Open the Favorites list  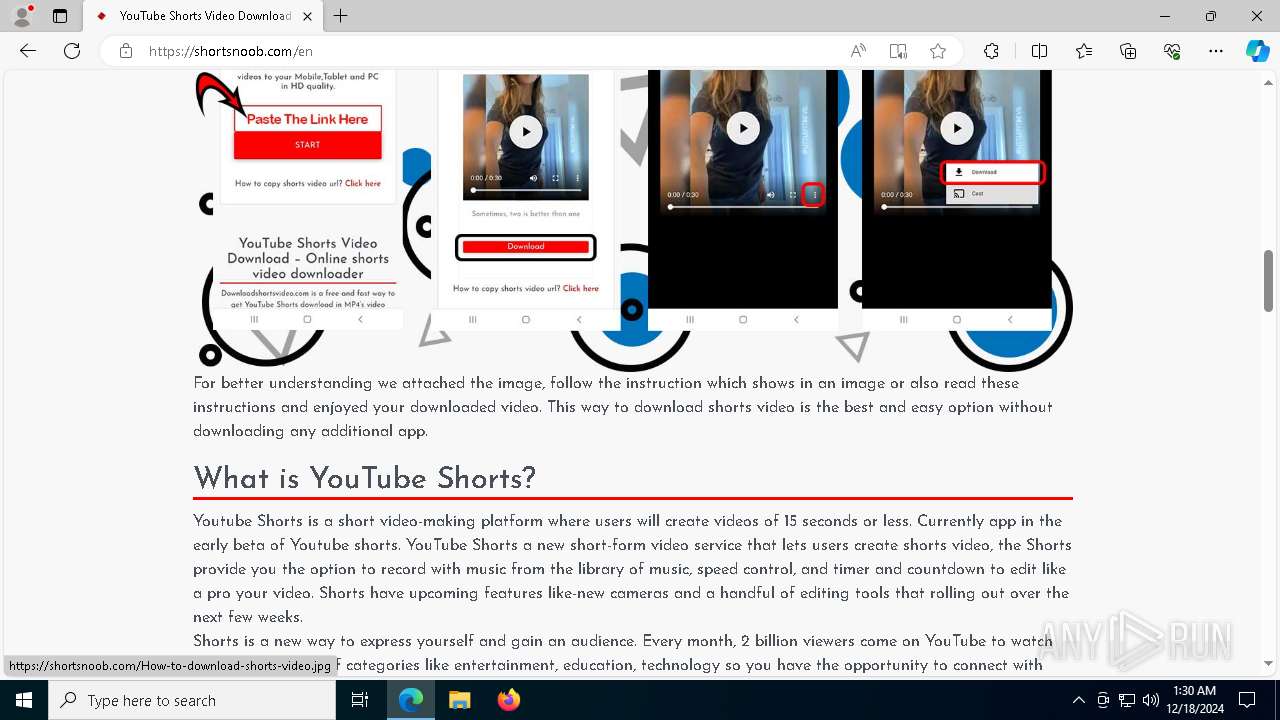pyautogui.click(x=1084, y=51)
